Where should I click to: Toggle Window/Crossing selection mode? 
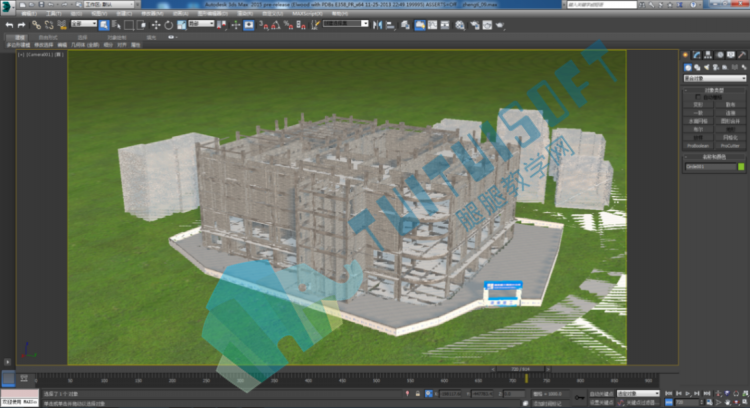(x=142, y=25)
